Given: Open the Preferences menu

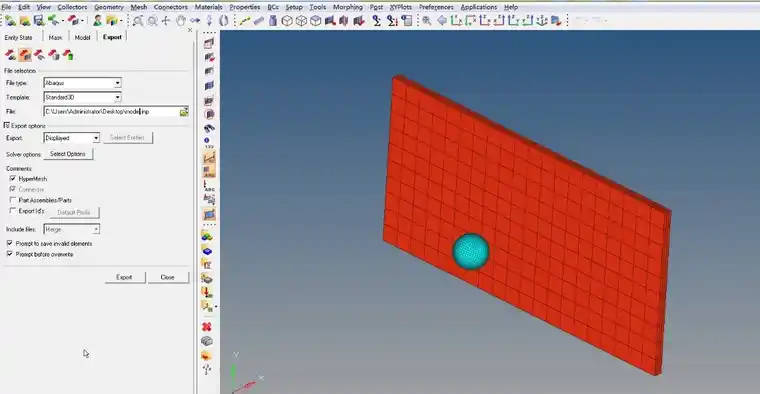Looking at the screenshot, I should point(436,7).
